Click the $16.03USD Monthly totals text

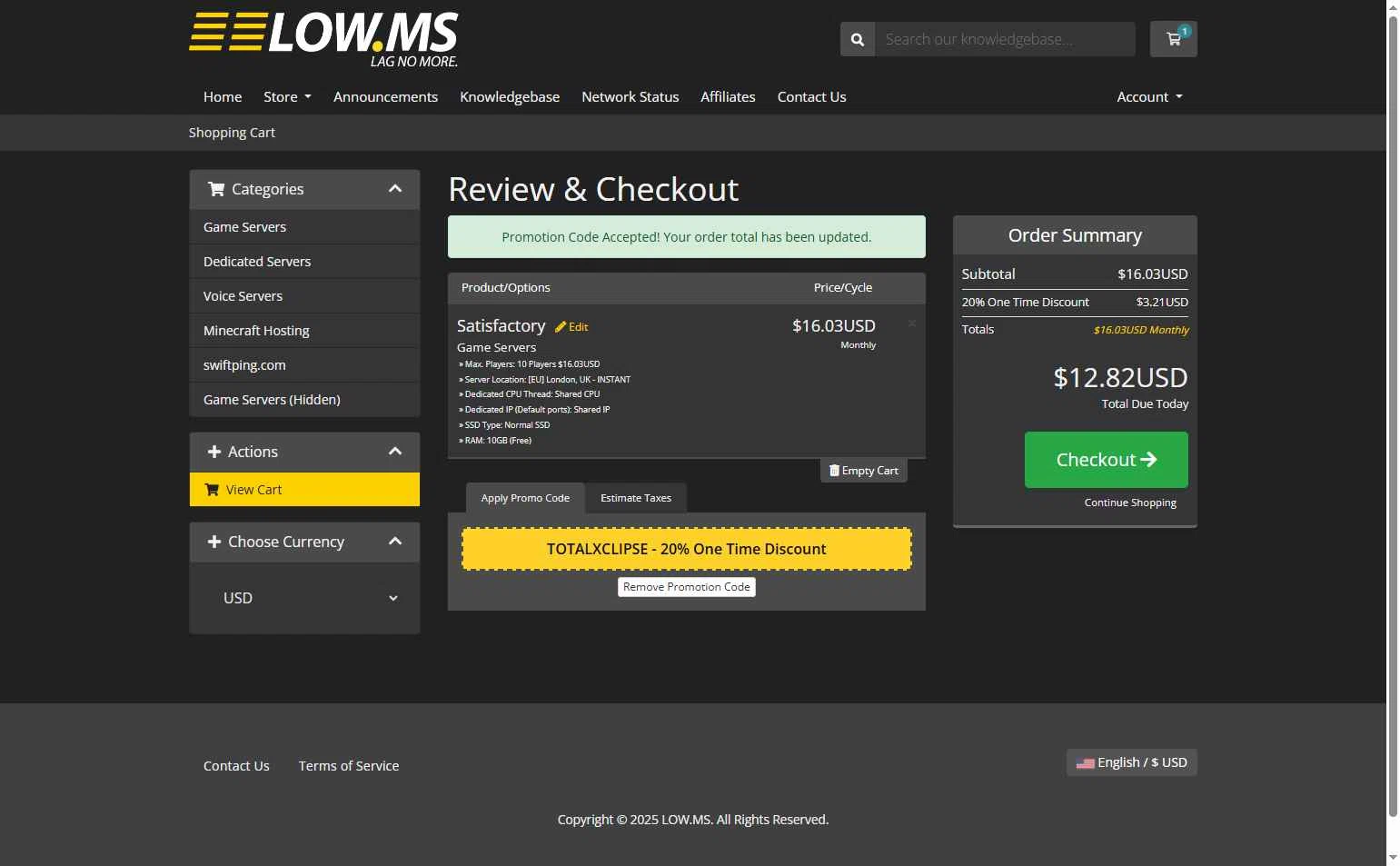1141,330
